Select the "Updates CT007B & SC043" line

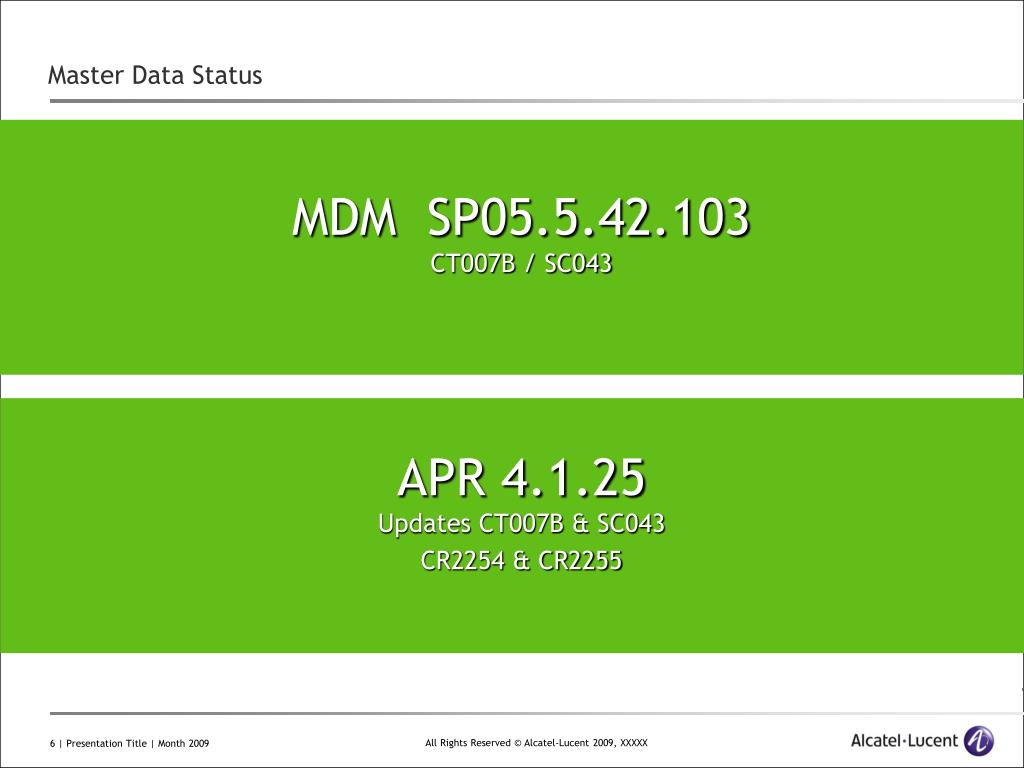tap(521, 523)
